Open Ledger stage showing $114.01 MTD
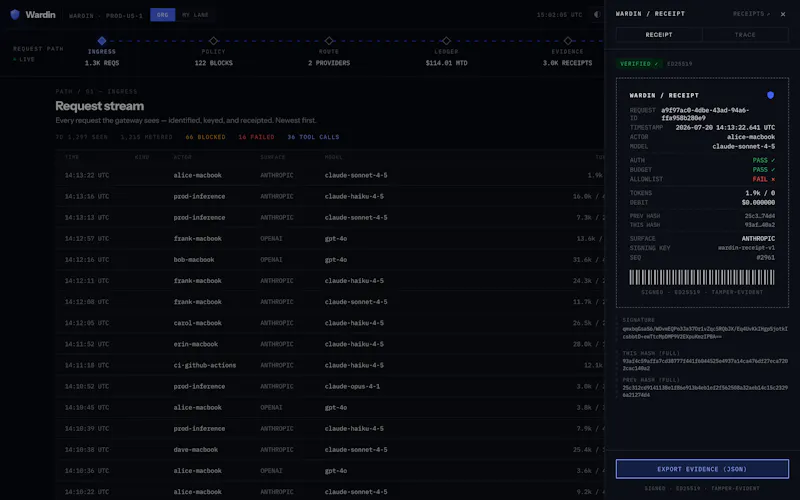 [446, 57]
